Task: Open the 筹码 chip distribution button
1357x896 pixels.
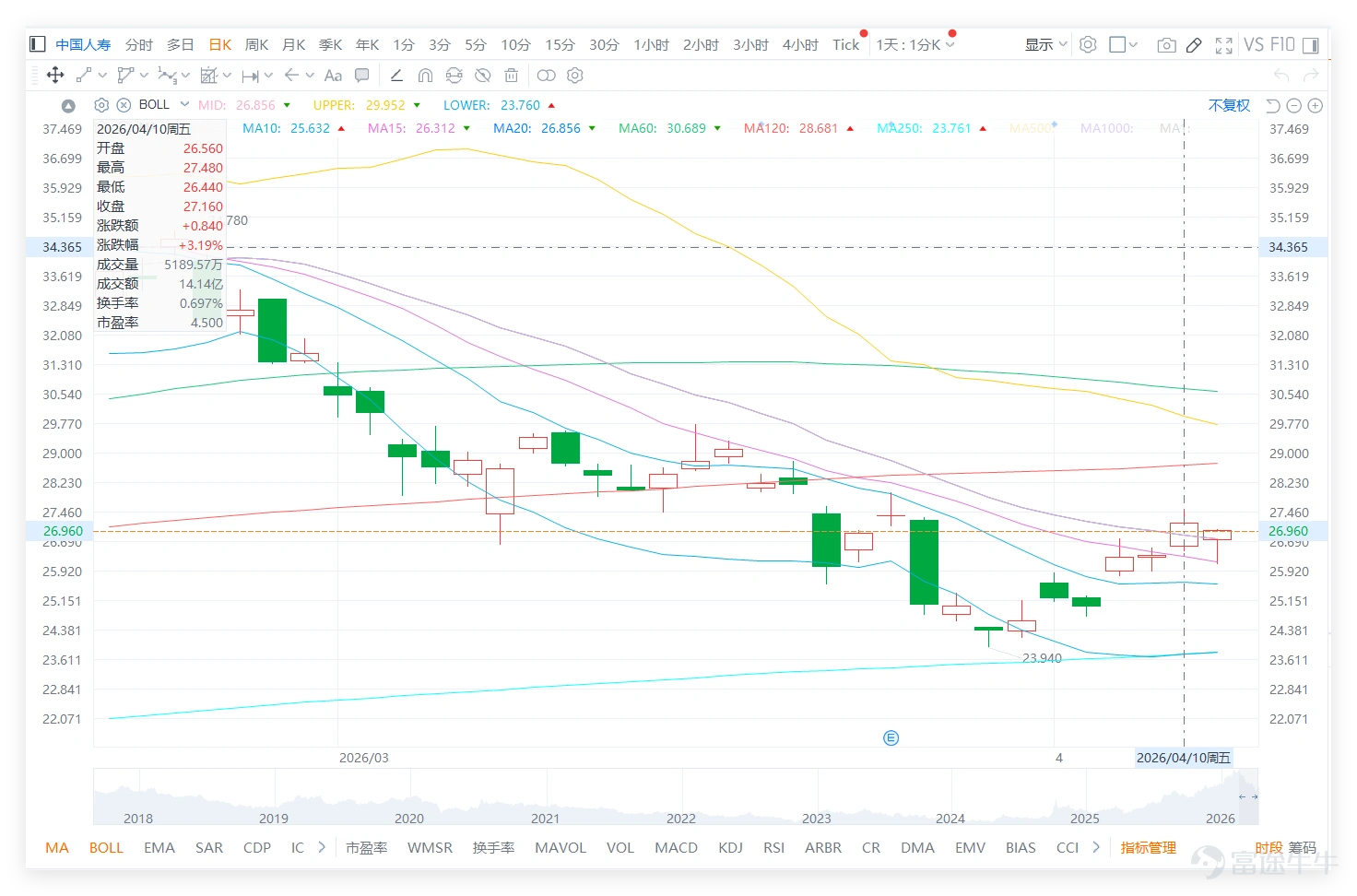Action: [1303, 847]
